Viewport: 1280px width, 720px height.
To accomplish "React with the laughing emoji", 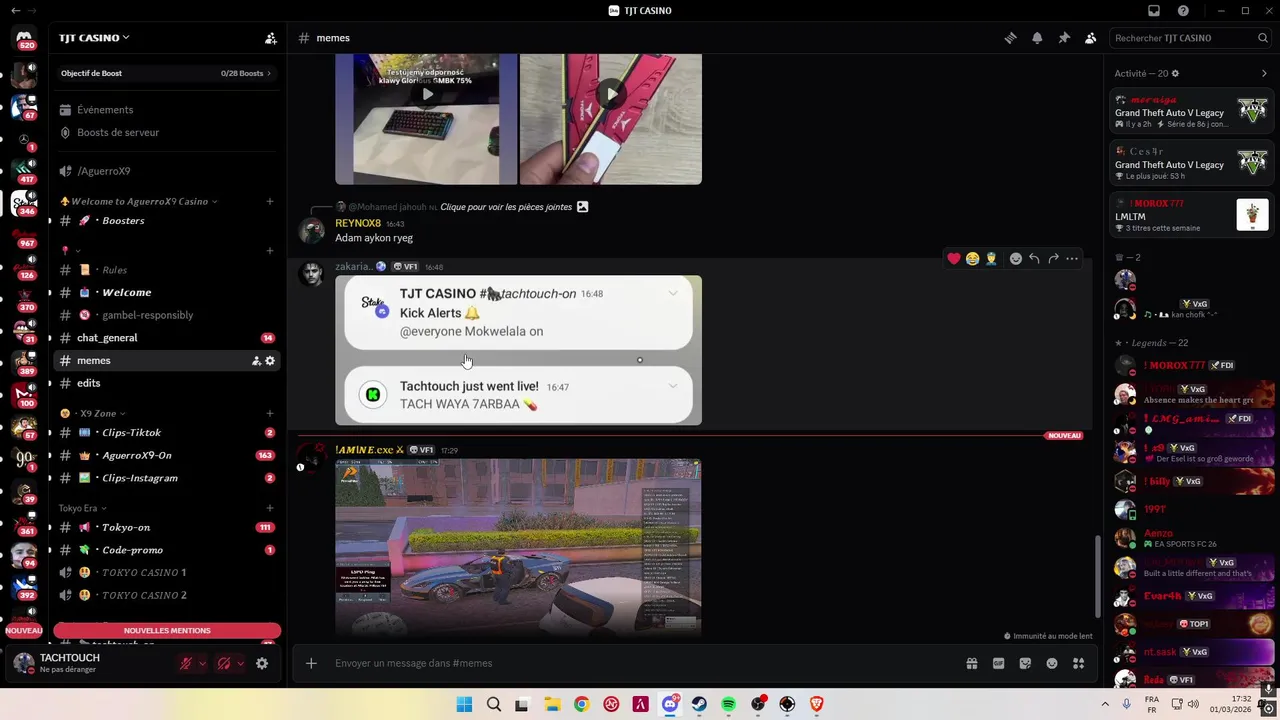I will (972, 259).
